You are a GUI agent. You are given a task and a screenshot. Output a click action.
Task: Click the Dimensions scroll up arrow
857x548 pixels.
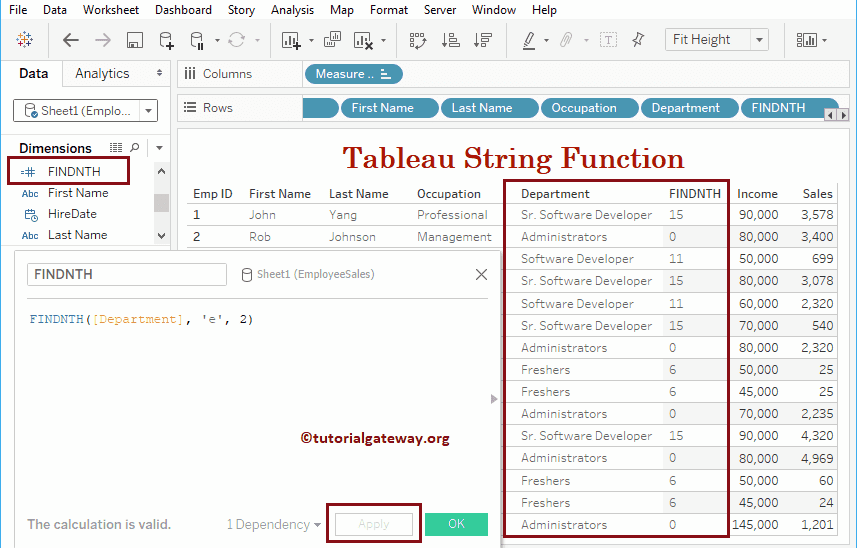click(x=161, y=171)
